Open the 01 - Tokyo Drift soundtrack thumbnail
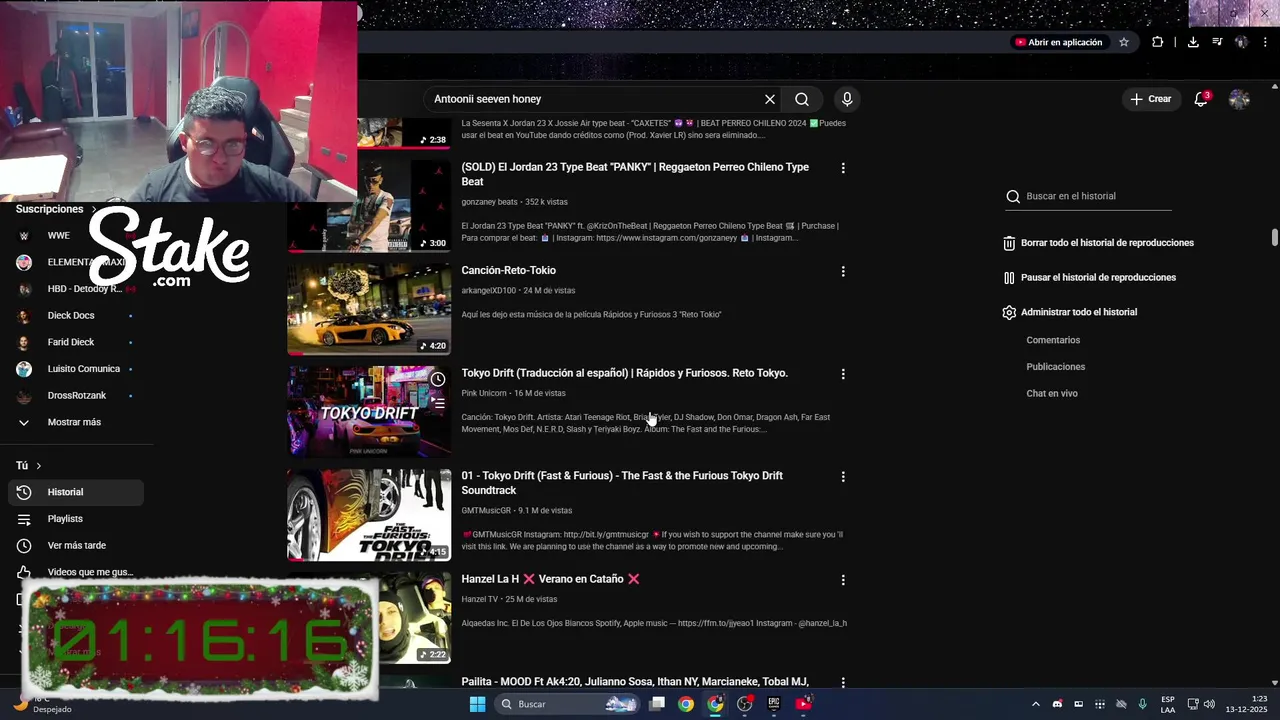The image size is (1280, 720). tap(369, 515)
